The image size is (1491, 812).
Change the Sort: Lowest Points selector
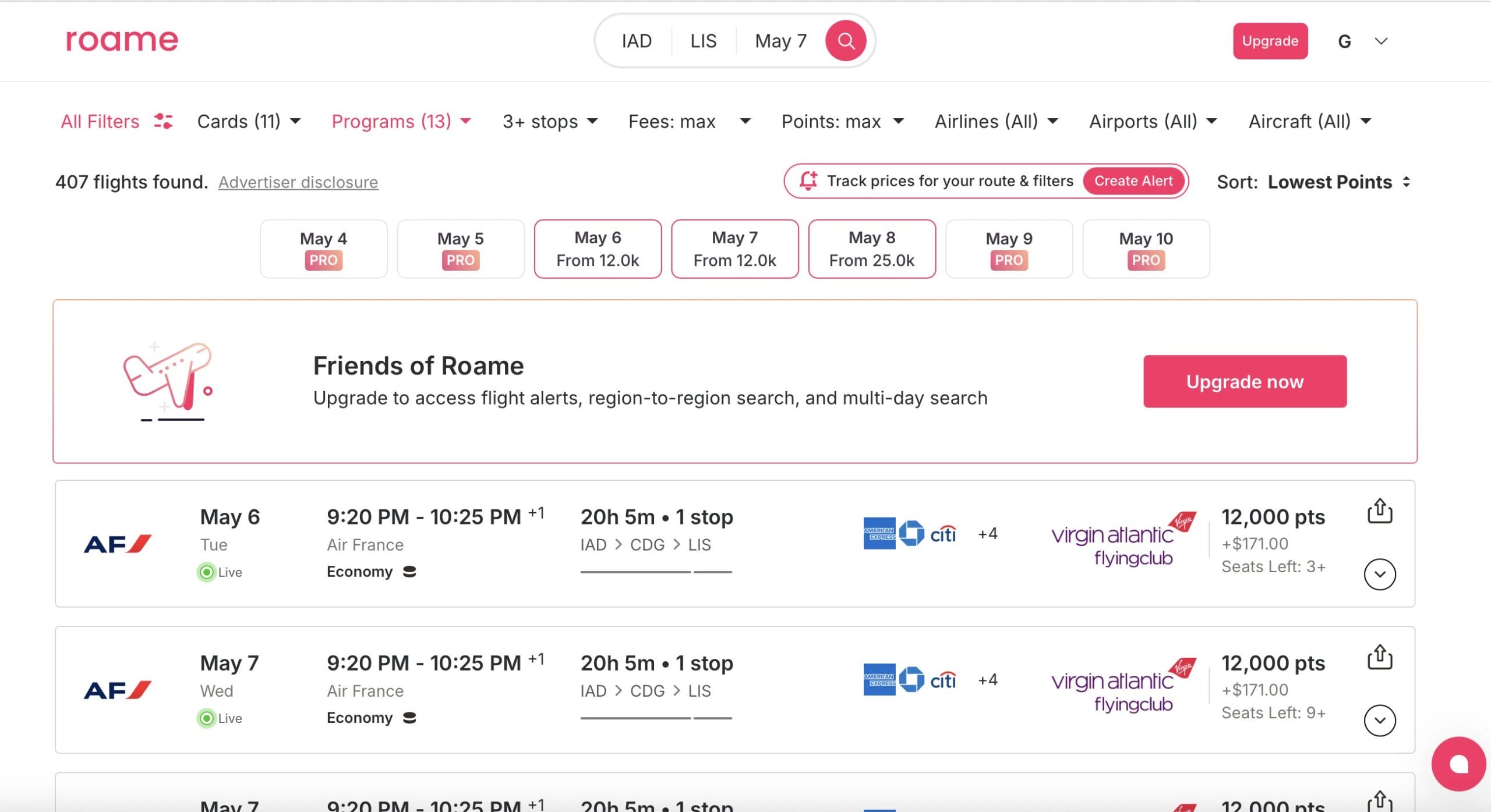click(x=1314, y=182)
